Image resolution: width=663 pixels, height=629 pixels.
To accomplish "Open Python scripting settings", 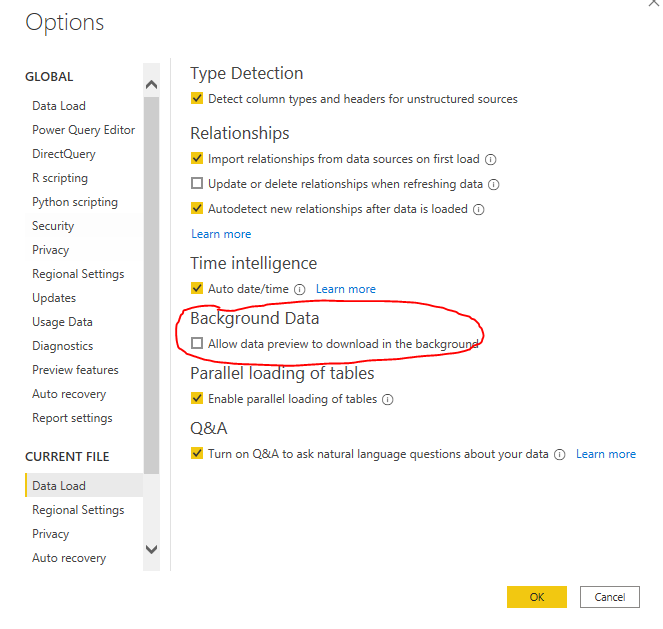I will point(75,202).
